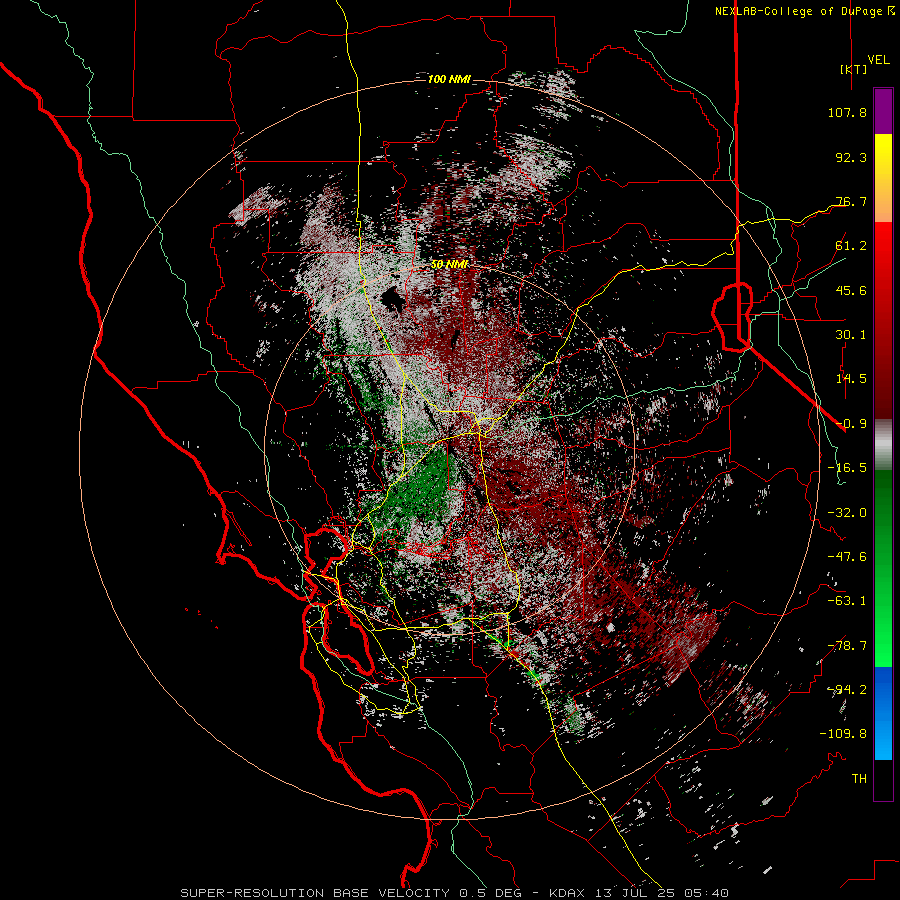Click the -32.0 velocity scale value

pyautogui.click(x=847, y=513)
